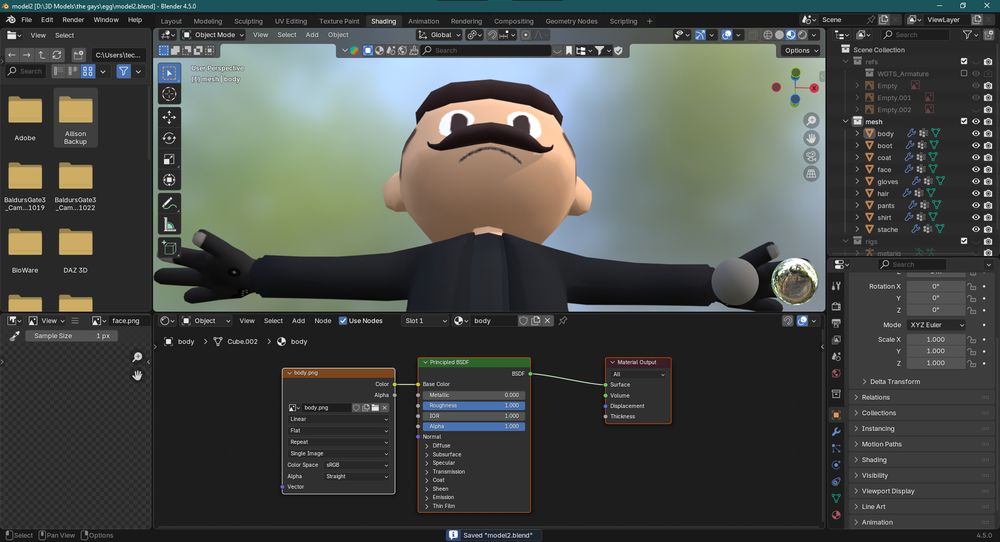Switch to the UV Editing workspace tab

[291, 21]
